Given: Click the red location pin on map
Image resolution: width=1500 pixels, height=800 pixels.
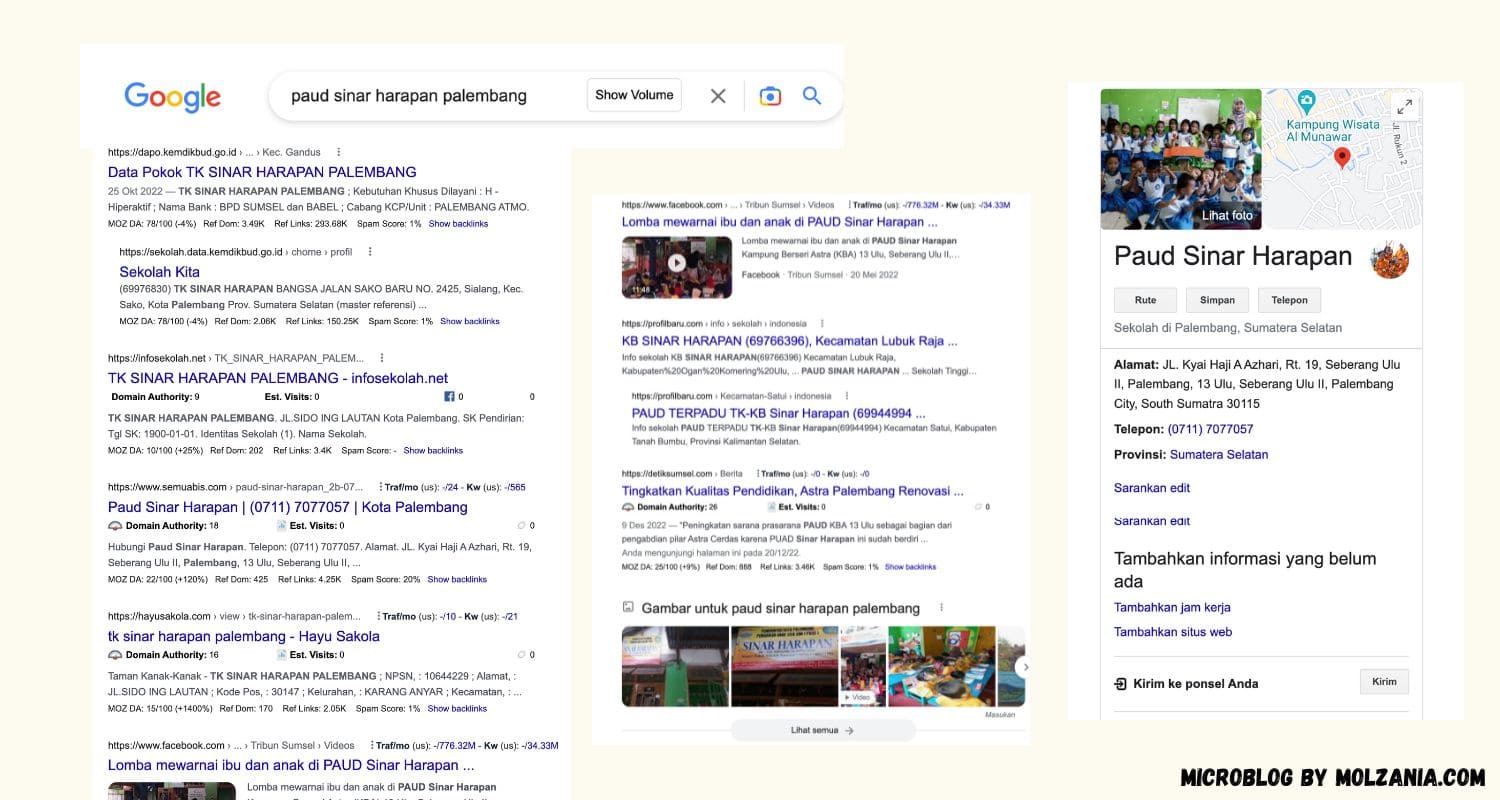Looking at the screenshot, I should (x=1342, y=157).
